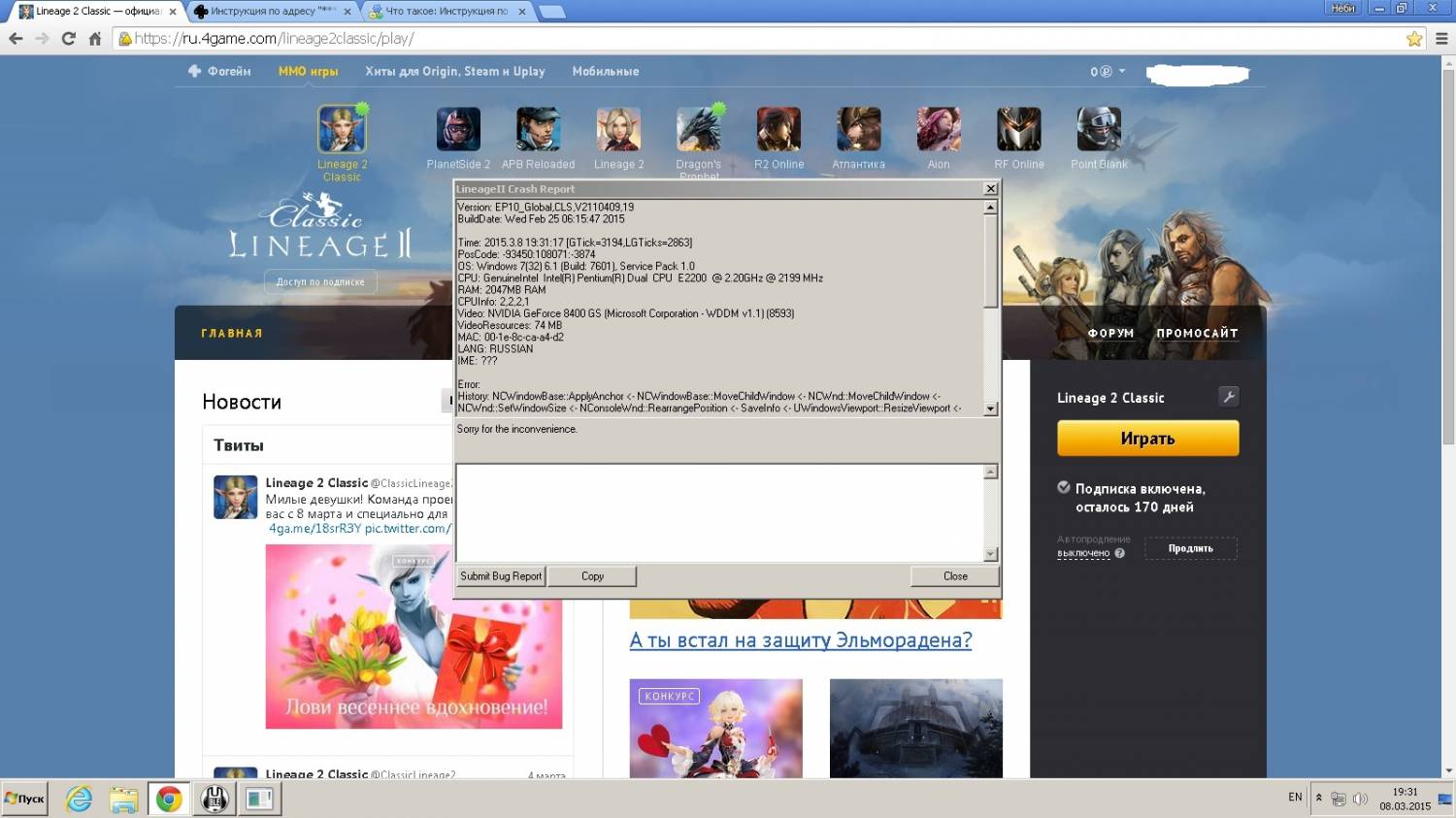Click the Lineage 2 Classic tweet avatar
Viewport: 1456px width, 818px height.
[x=235, y=497]
